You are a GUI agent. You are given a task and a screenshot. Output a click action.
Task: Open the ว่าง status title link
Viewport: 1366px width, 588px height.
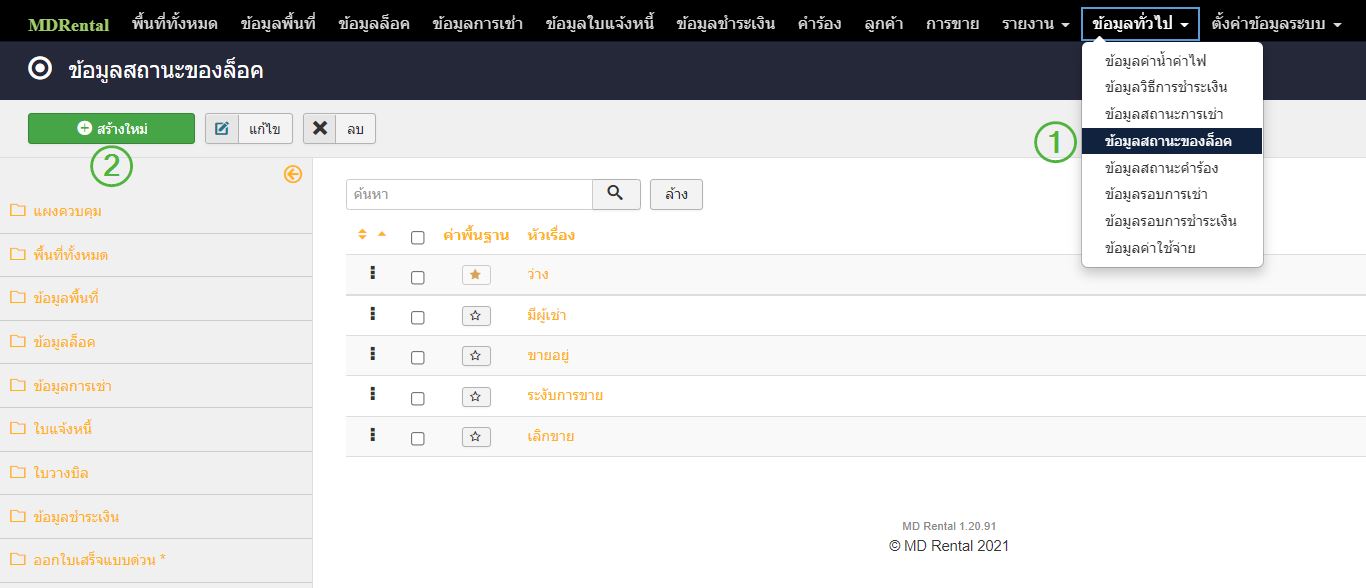tap(538, 274)
